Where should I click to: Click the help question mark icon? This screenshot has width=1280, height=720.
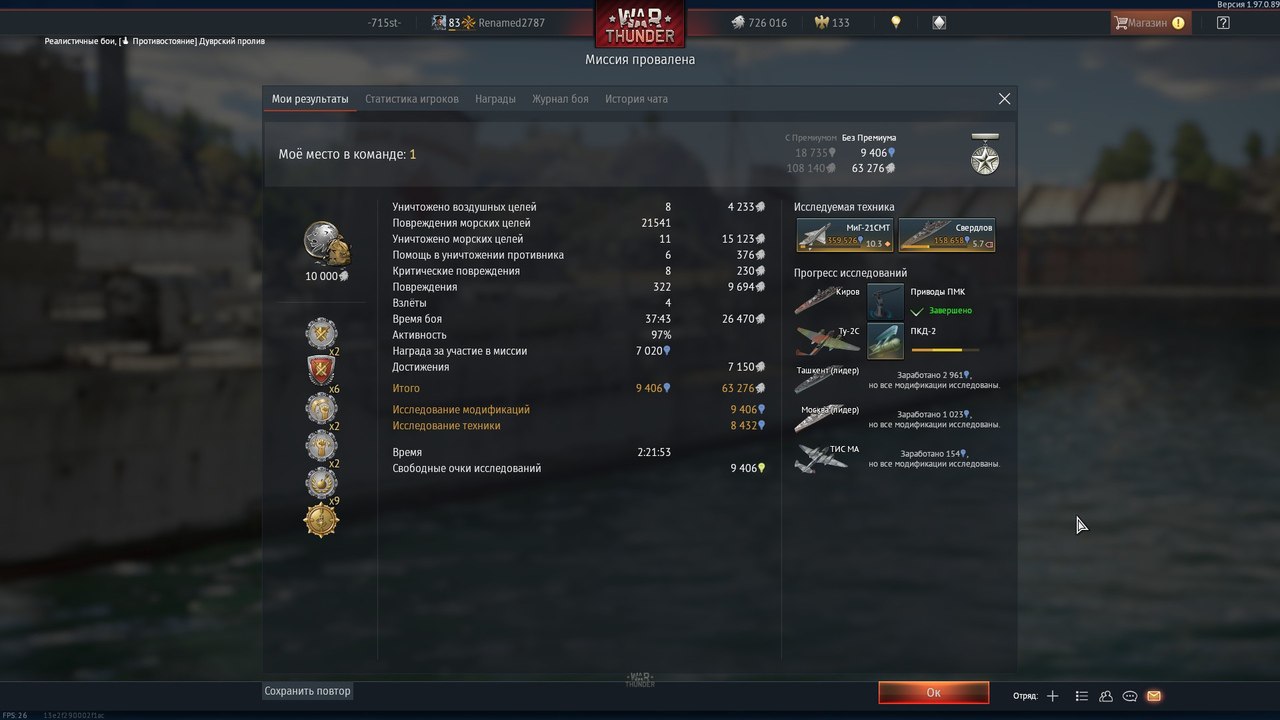[x=1223, y=22]
